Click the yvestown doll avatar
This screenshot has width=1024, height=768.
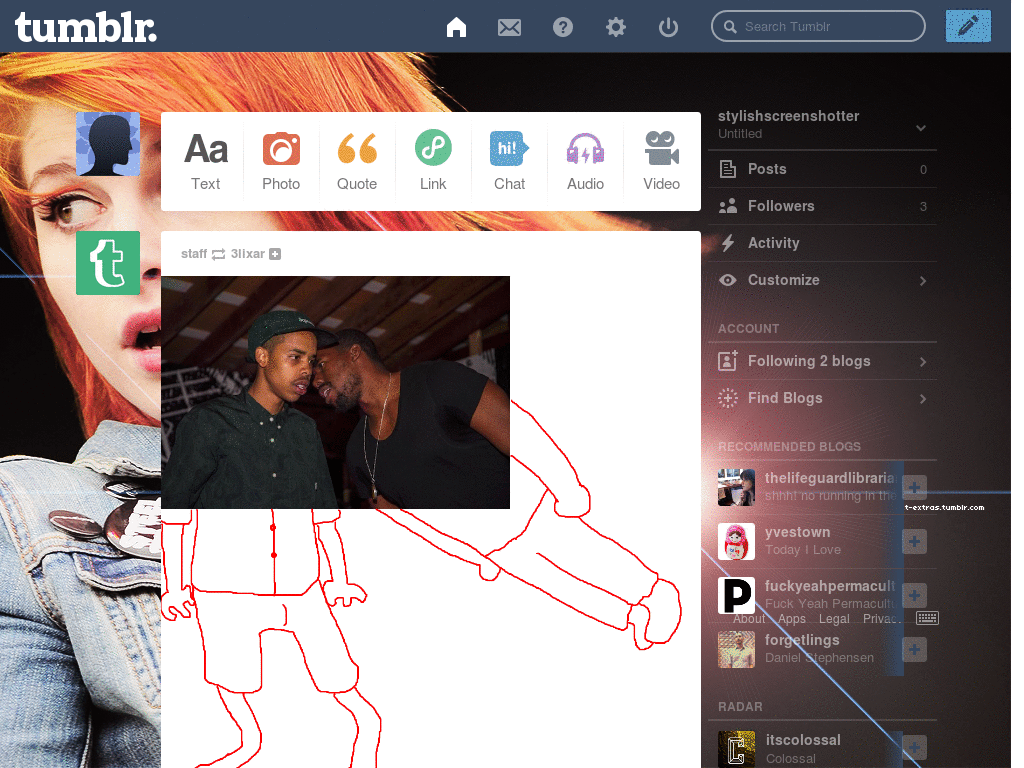coord(736,541)
